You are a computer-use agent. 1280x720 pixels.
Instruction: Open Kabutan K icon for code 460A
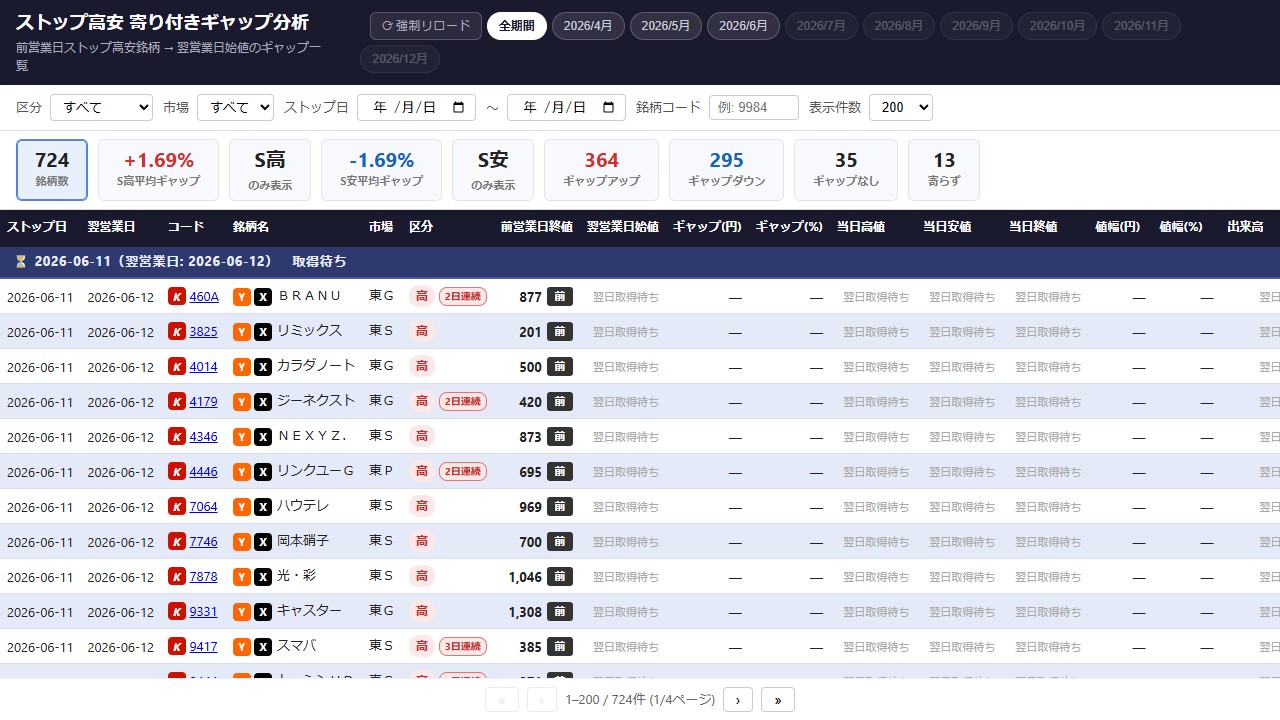(177, 296)
